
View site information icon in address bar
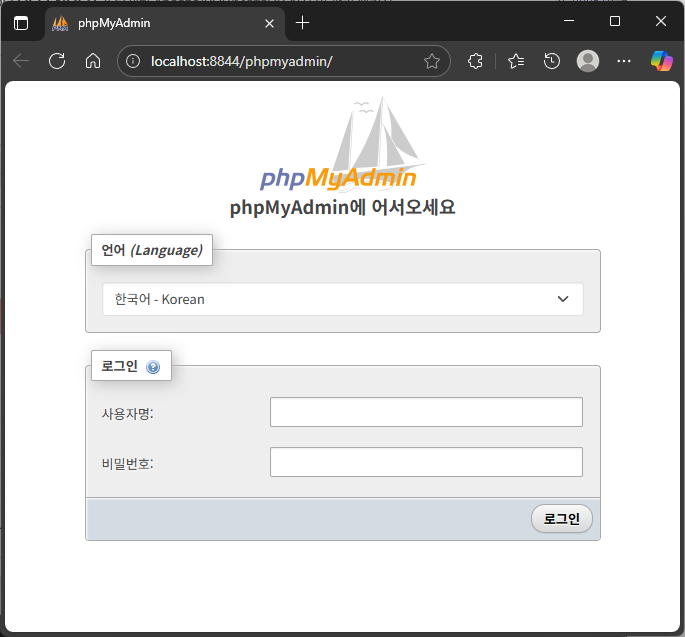tap(133, 61)
